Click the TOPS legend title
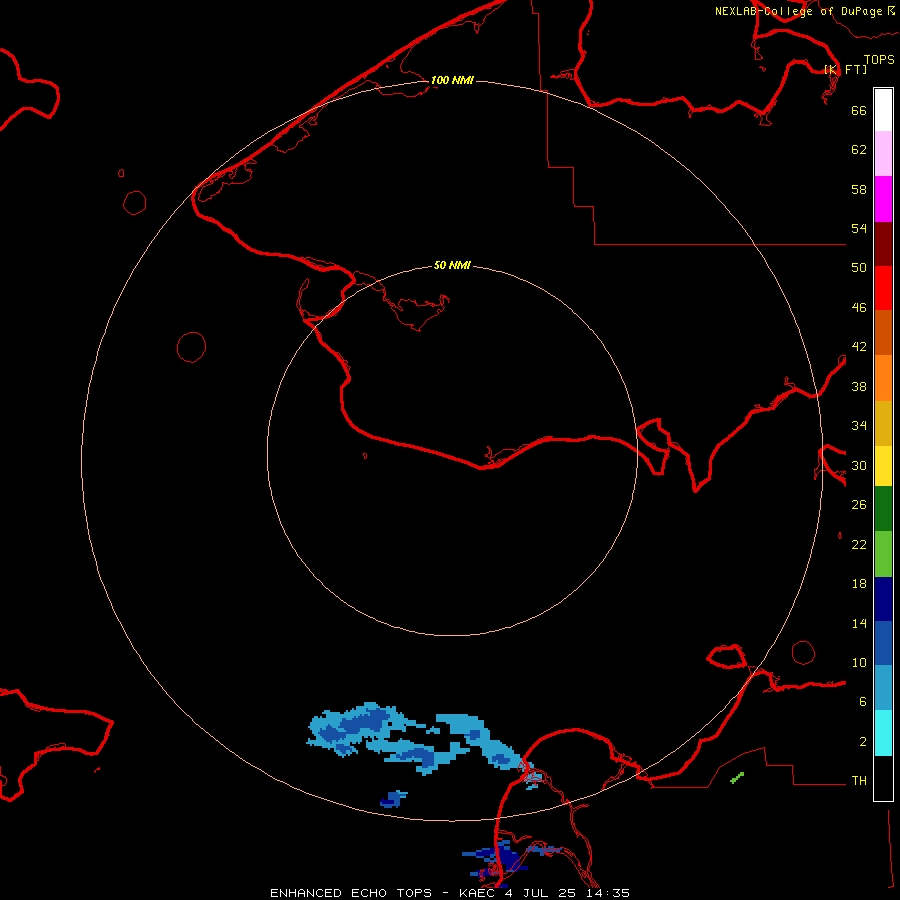Viewport: 900px width, 900px height. click(x=879, y=60)
